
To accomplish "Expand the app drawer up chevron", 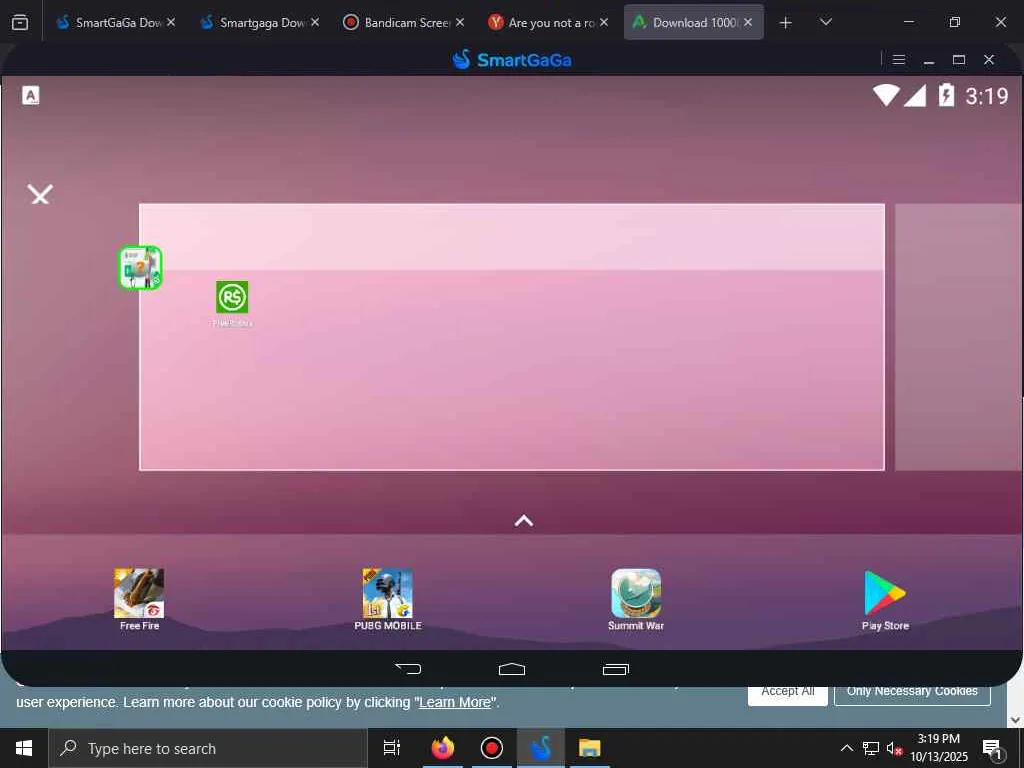I will pyautogui.click(x=524, y=520).
